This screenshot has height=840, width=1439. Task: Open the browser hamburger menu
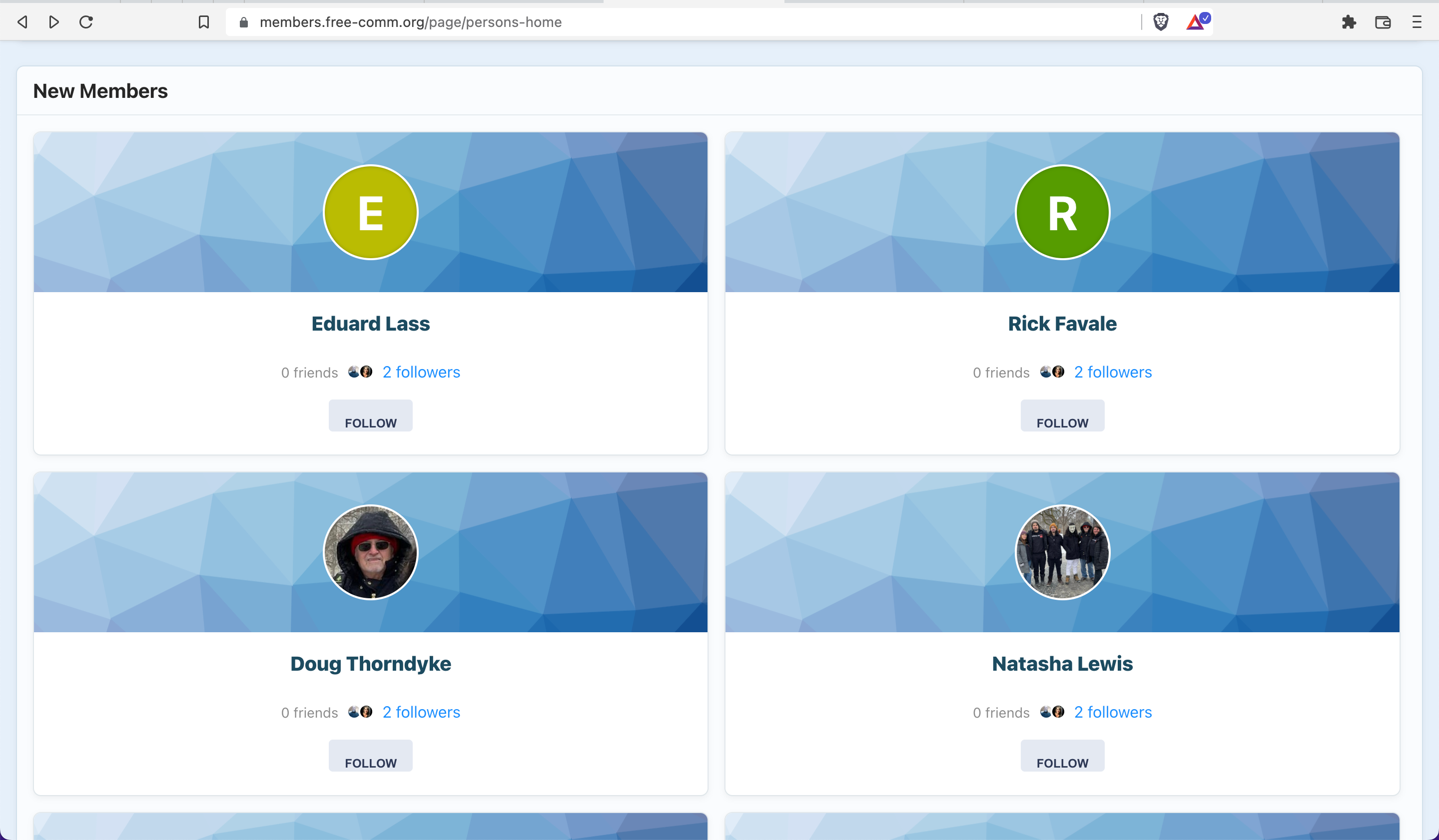[x=1417, y=22]
